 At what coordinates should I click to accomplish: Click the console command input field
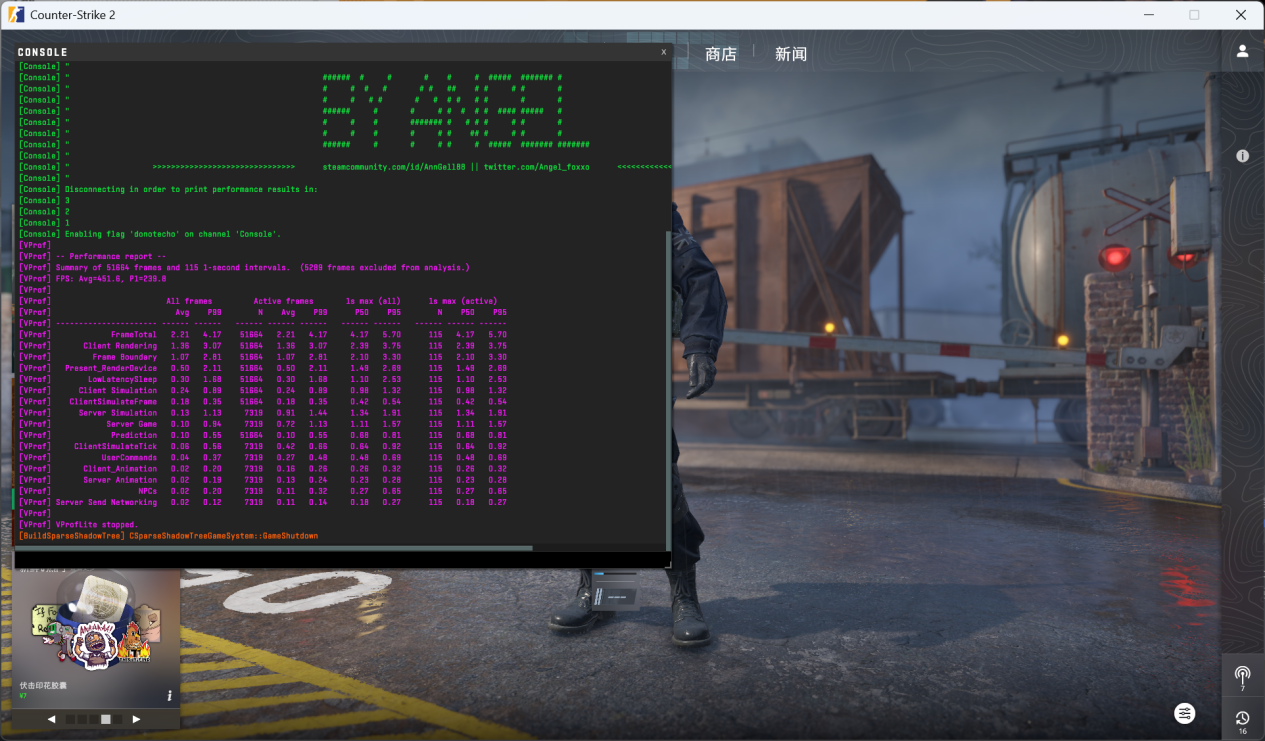(340, 559)
